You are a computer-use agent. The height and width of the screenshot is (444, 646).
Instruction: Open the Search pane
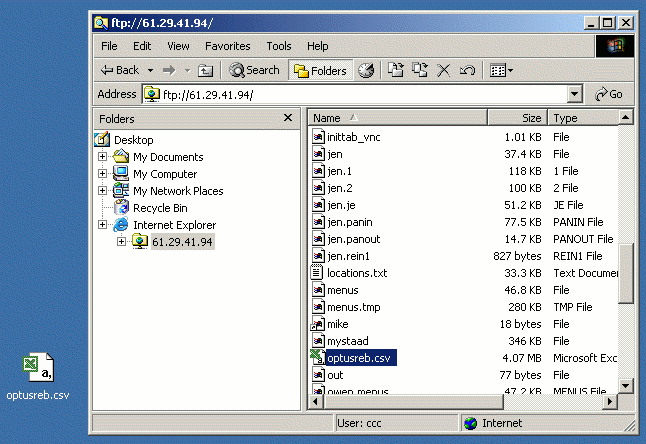[x=254, y=70]
